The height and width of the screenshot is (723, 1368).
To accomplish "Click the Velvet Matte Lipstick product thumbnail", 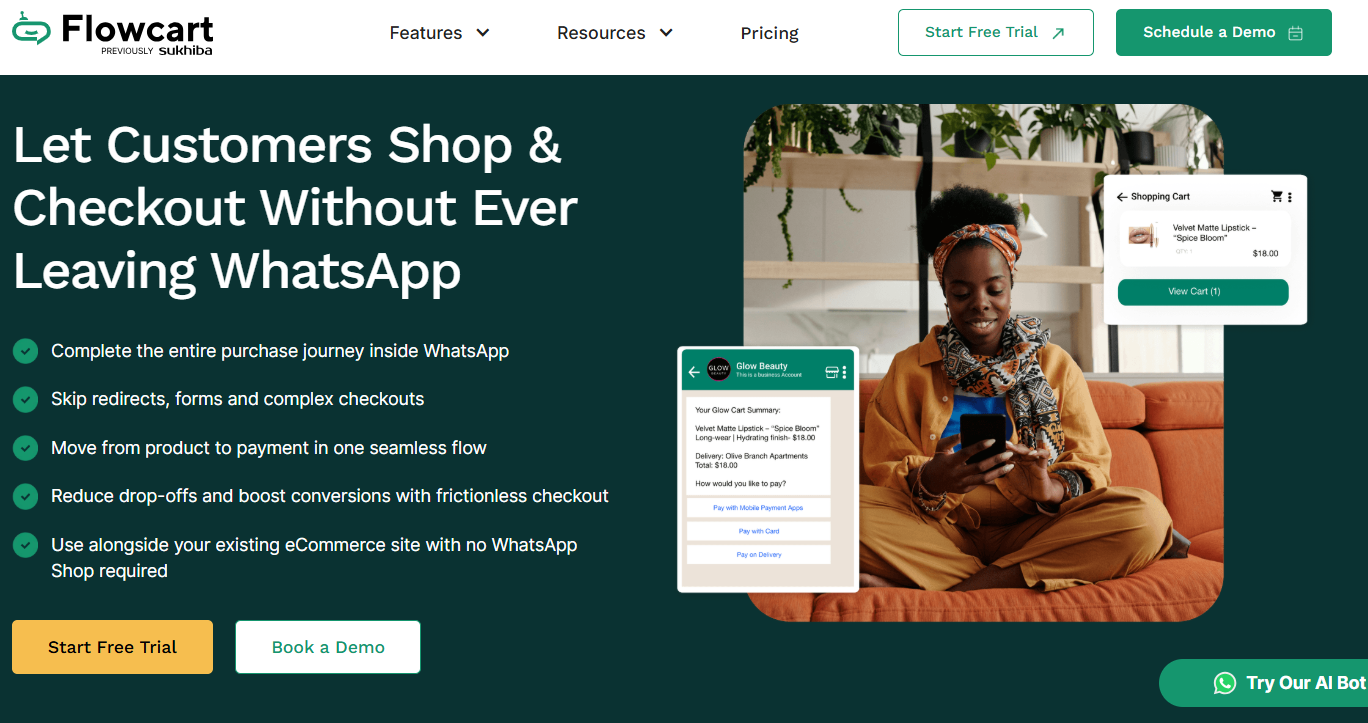I will pyautogui.click(x=1142, y=235).
